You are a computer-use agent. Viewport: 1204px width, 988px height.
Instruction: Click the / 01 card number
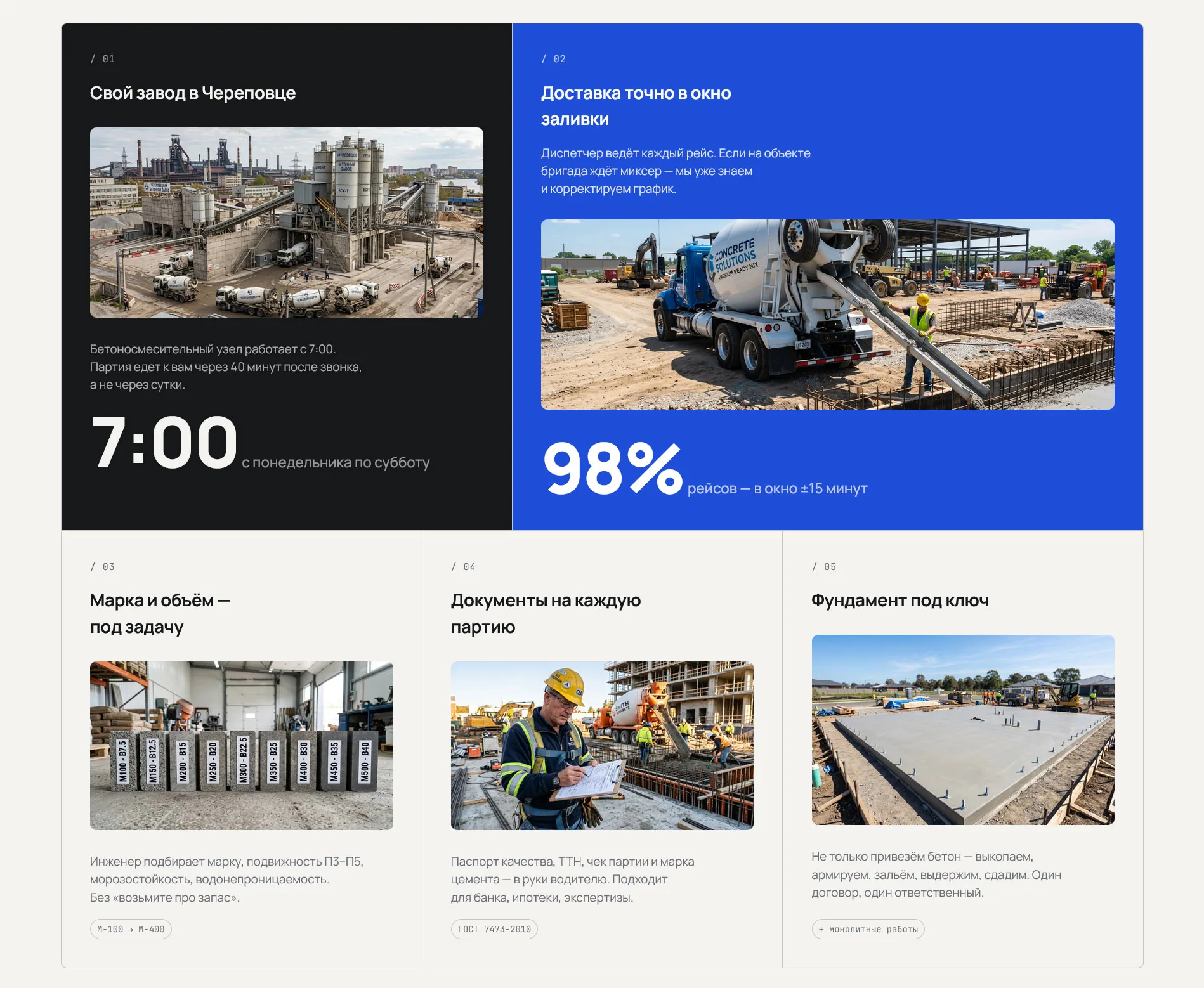coord(103,59)
